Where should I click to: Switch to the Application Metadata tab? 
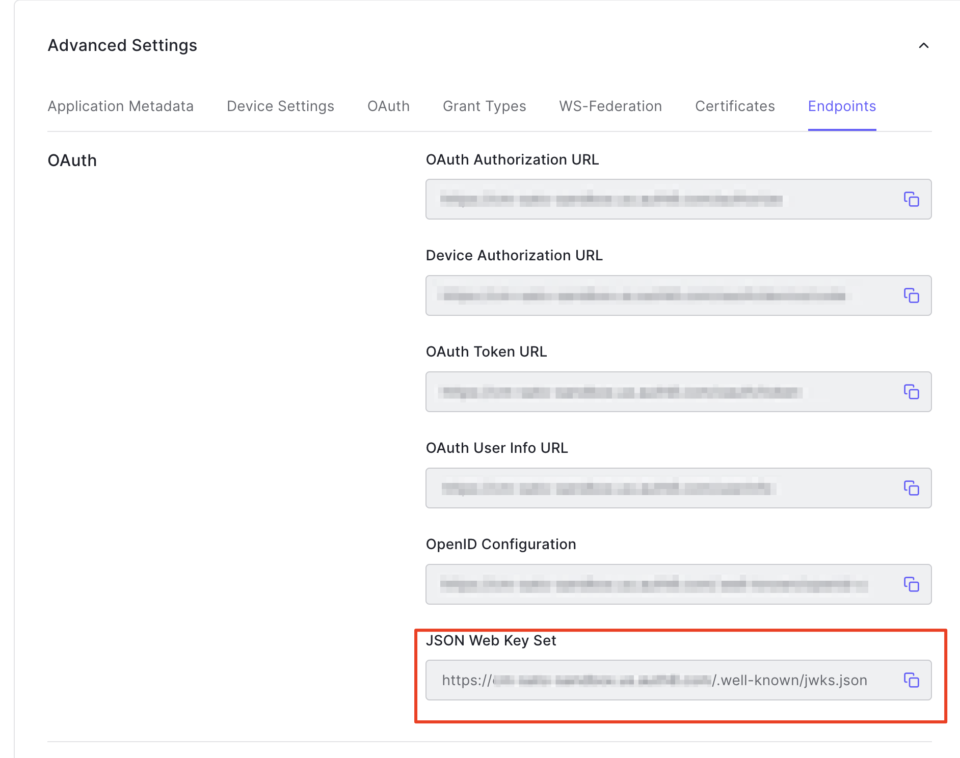[x=120, y=105]
